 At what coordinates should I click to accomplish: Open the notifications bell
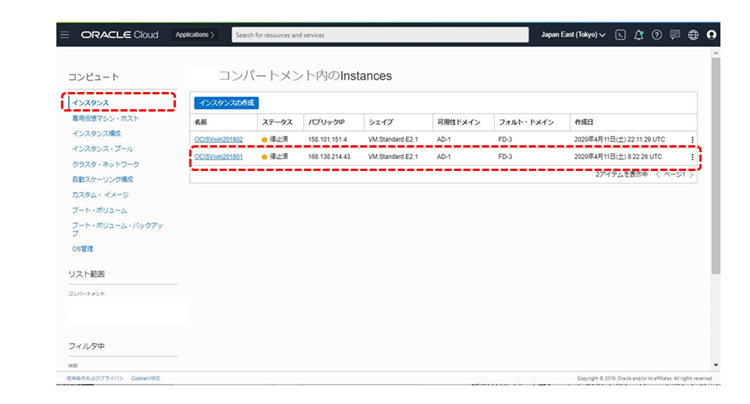[x=639, y=35]
